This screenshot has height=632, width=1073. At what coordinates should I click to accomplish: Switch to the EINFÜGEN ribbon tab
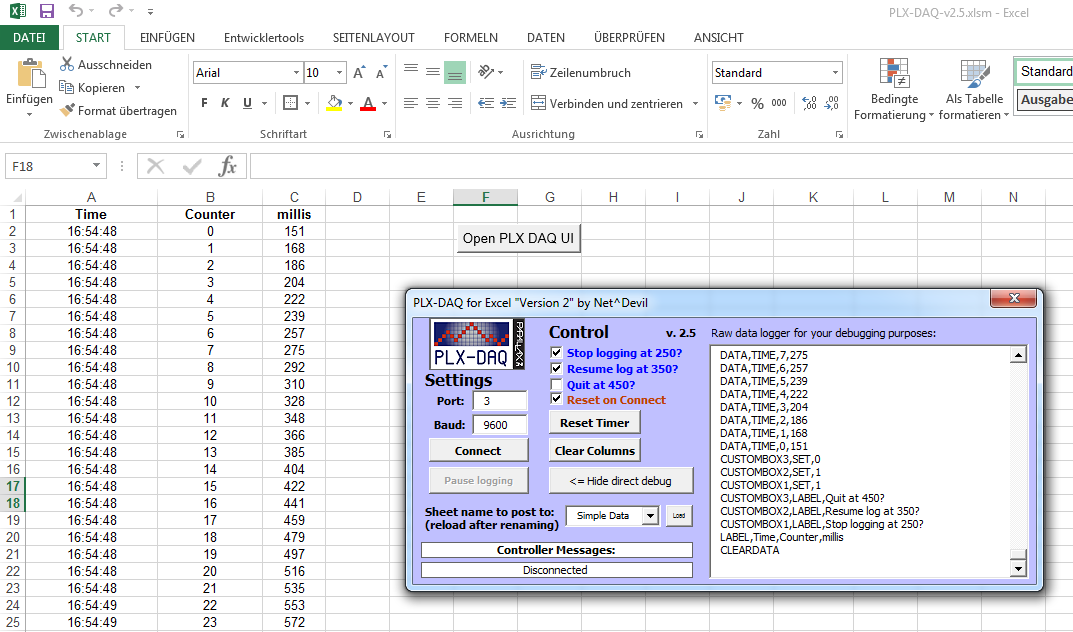[x=167, y=38]
